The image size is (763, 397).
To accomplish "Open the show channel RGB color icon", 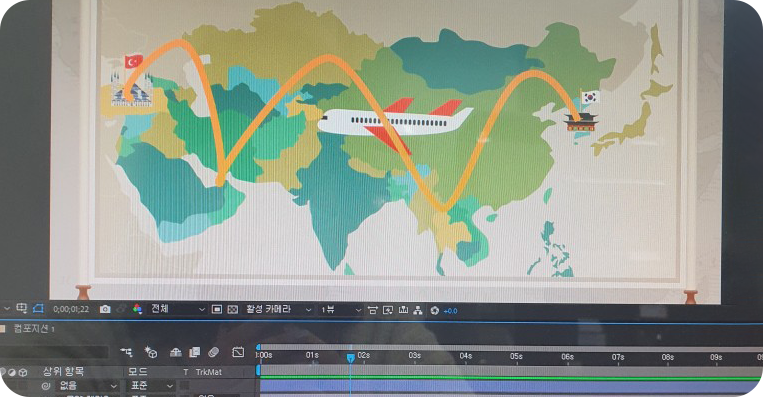I will point(137,309).
